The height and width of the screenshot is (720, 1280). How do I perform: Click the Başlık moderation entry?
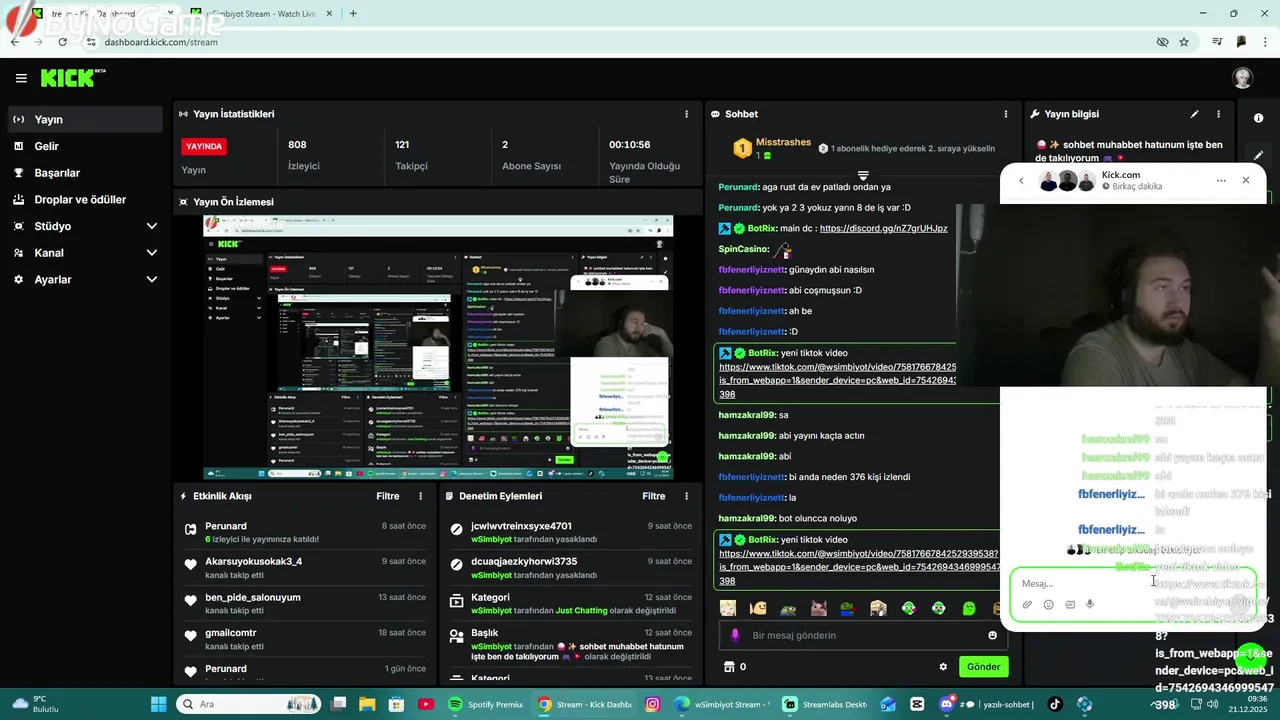[570, 645]
